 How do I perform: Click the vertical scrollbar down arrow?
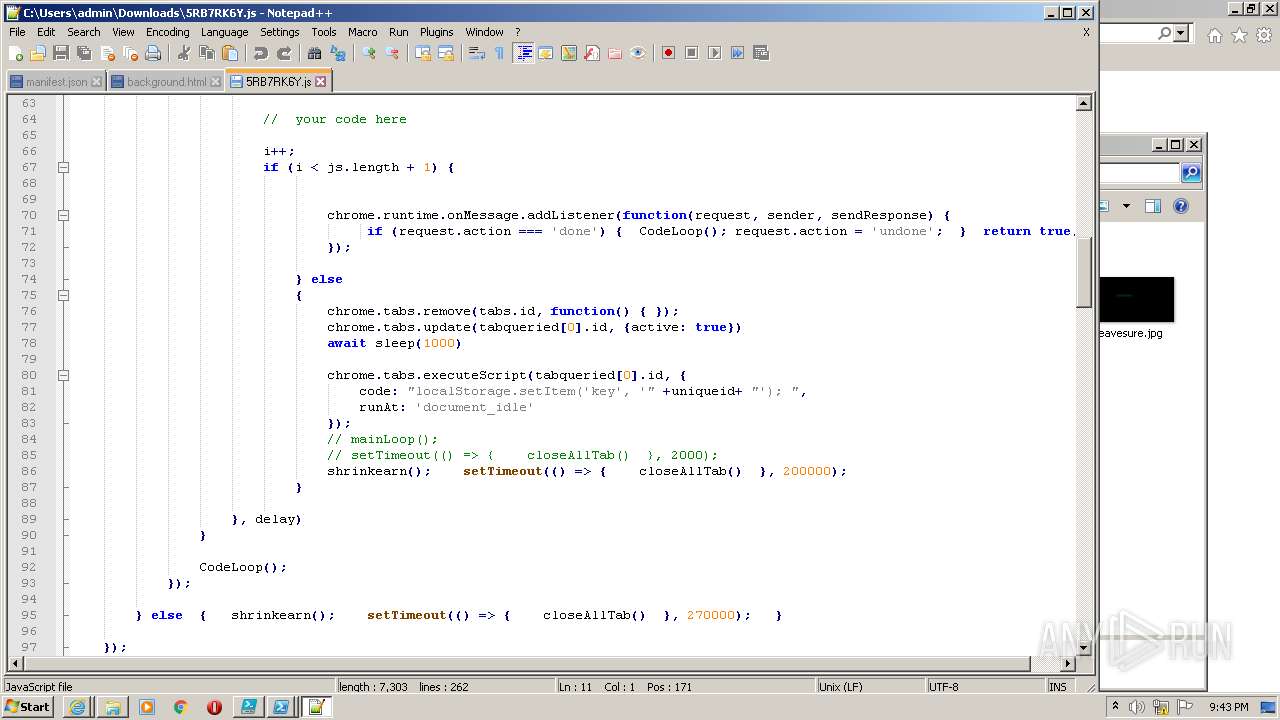1084,648
